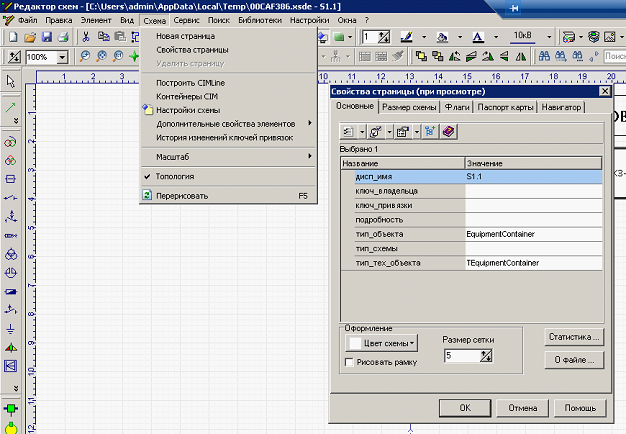Click the ground symbol element tool
Viewport: 626px width, 434px height.
click(x=11, y=328)
